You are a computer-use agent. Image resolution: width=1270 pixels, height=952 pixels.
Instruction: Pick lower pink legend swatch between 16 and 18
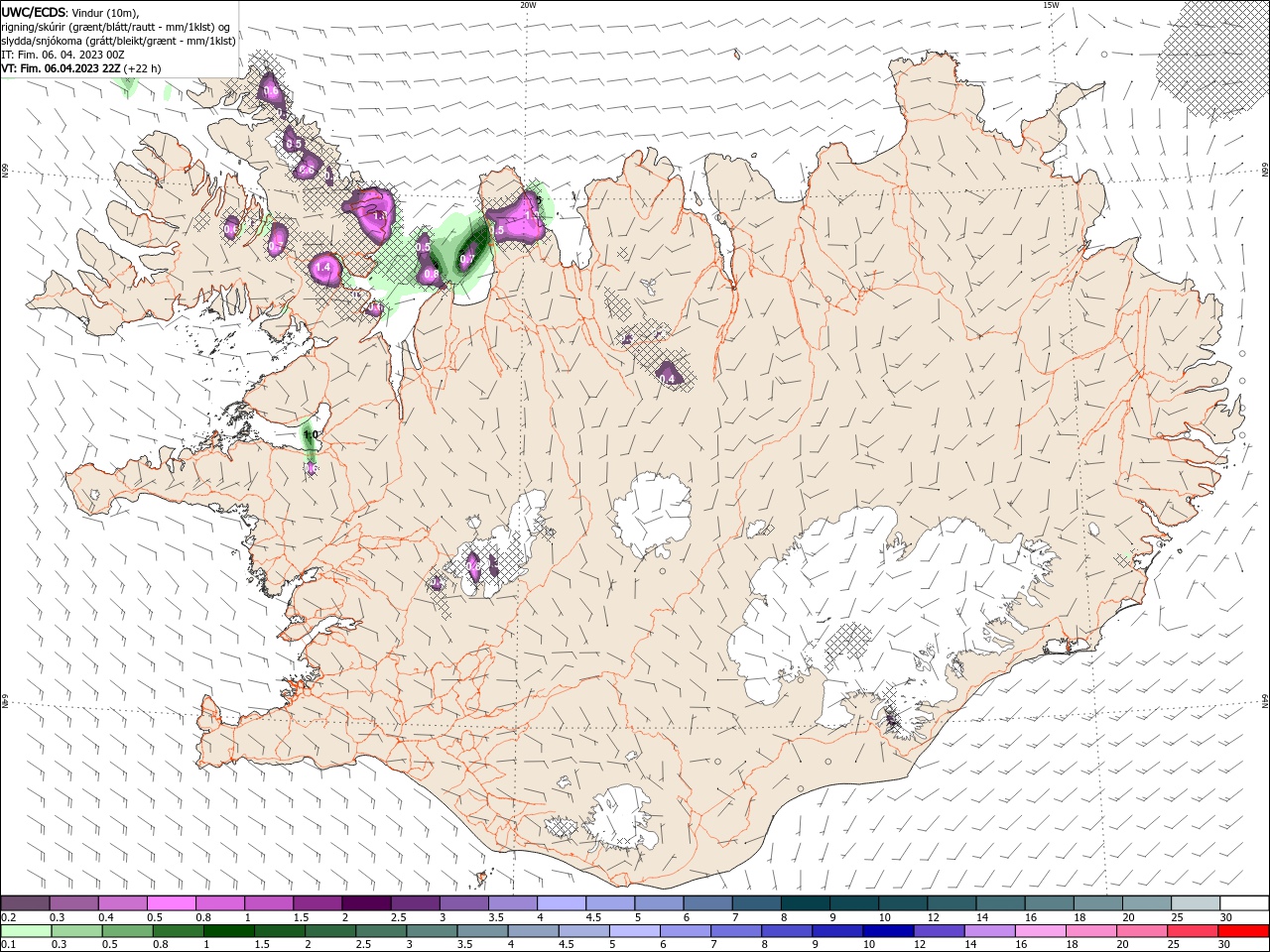[1041, 931]
